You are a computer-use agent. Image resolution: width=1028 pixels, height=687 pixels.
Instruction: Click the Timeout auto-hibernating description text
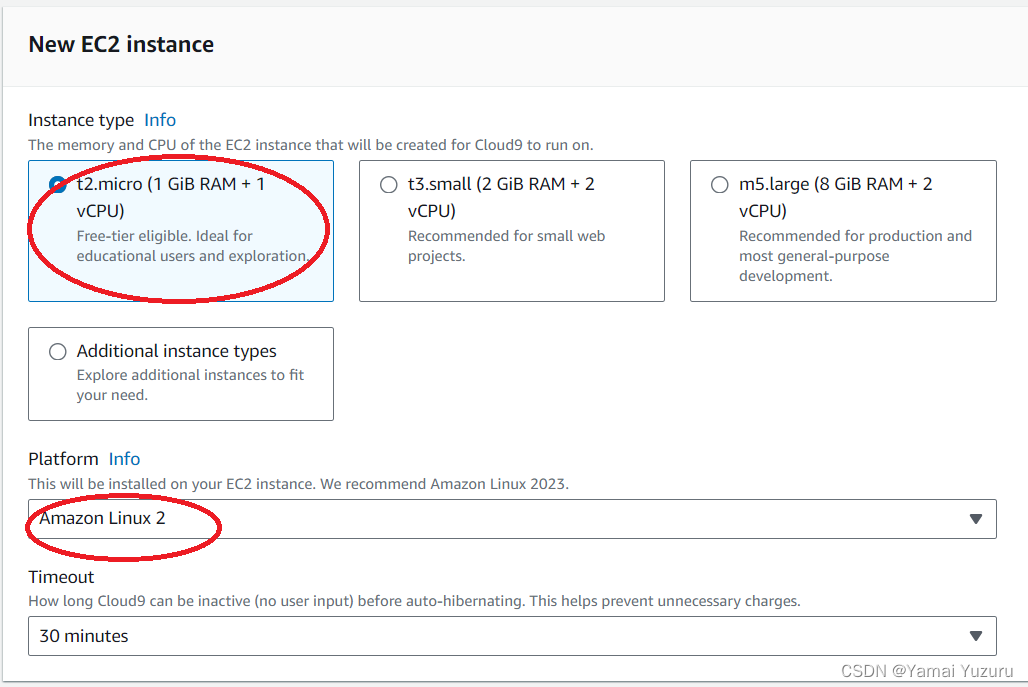click(x=414, y=601)
